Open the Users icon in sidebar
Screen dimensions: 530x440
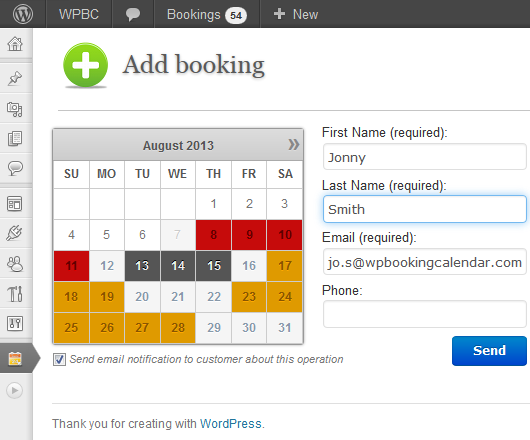point(15,264)
